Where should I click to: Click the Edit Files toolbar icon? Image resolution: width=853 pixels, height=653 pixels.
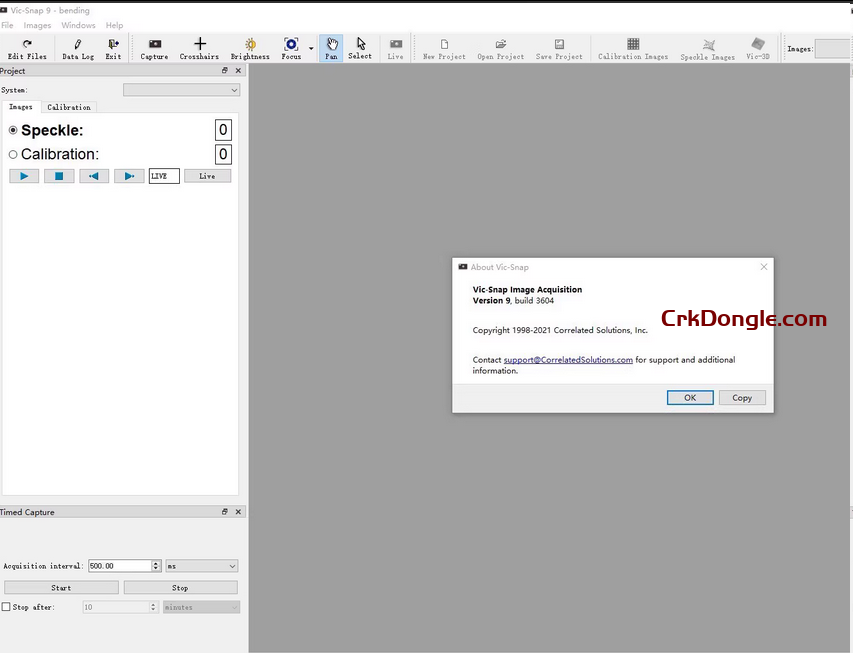click(27, 48)
